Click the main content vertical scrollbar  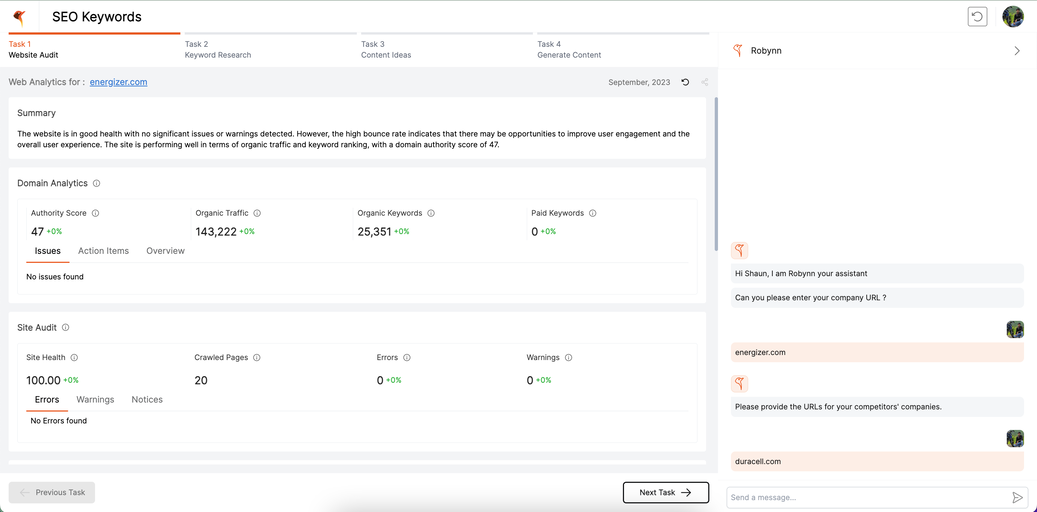(x=715, y=174)
